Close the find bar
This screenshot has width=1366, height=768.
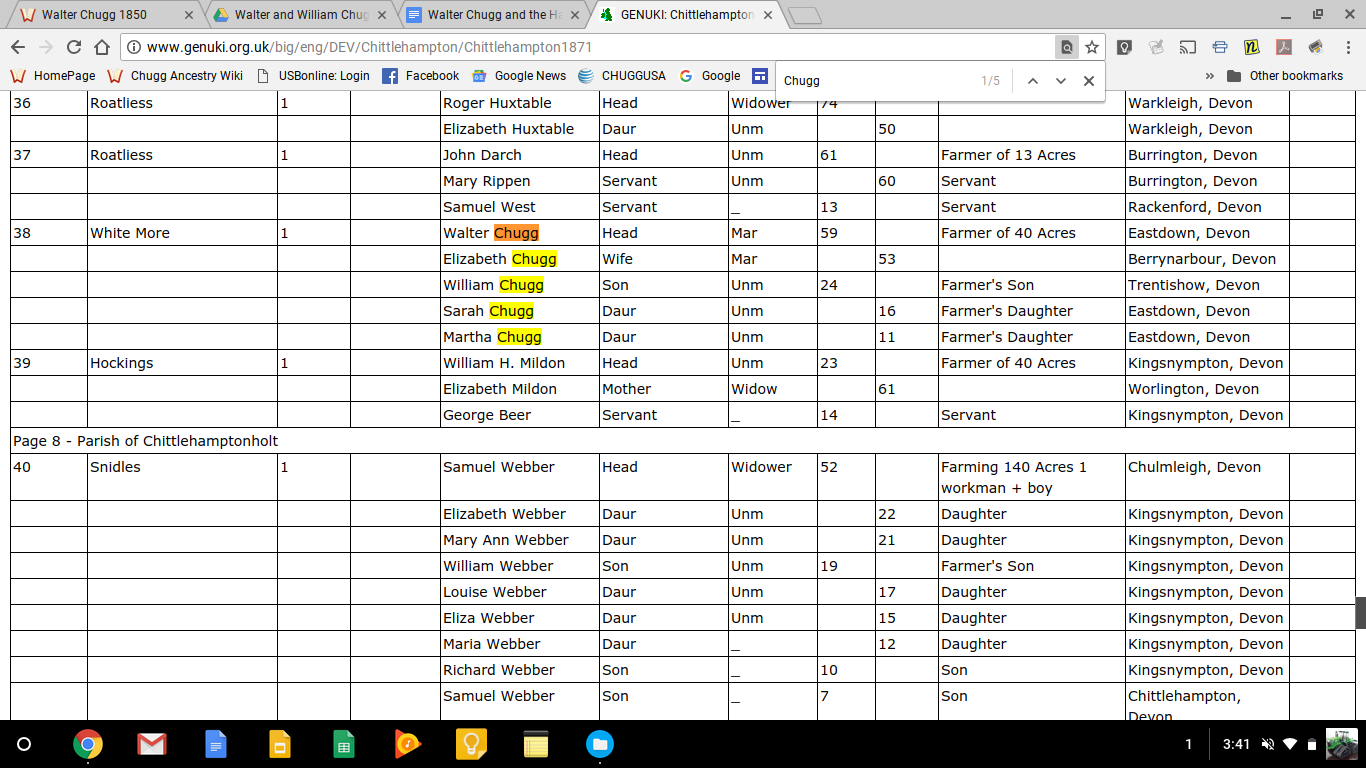click(1088, 81)
